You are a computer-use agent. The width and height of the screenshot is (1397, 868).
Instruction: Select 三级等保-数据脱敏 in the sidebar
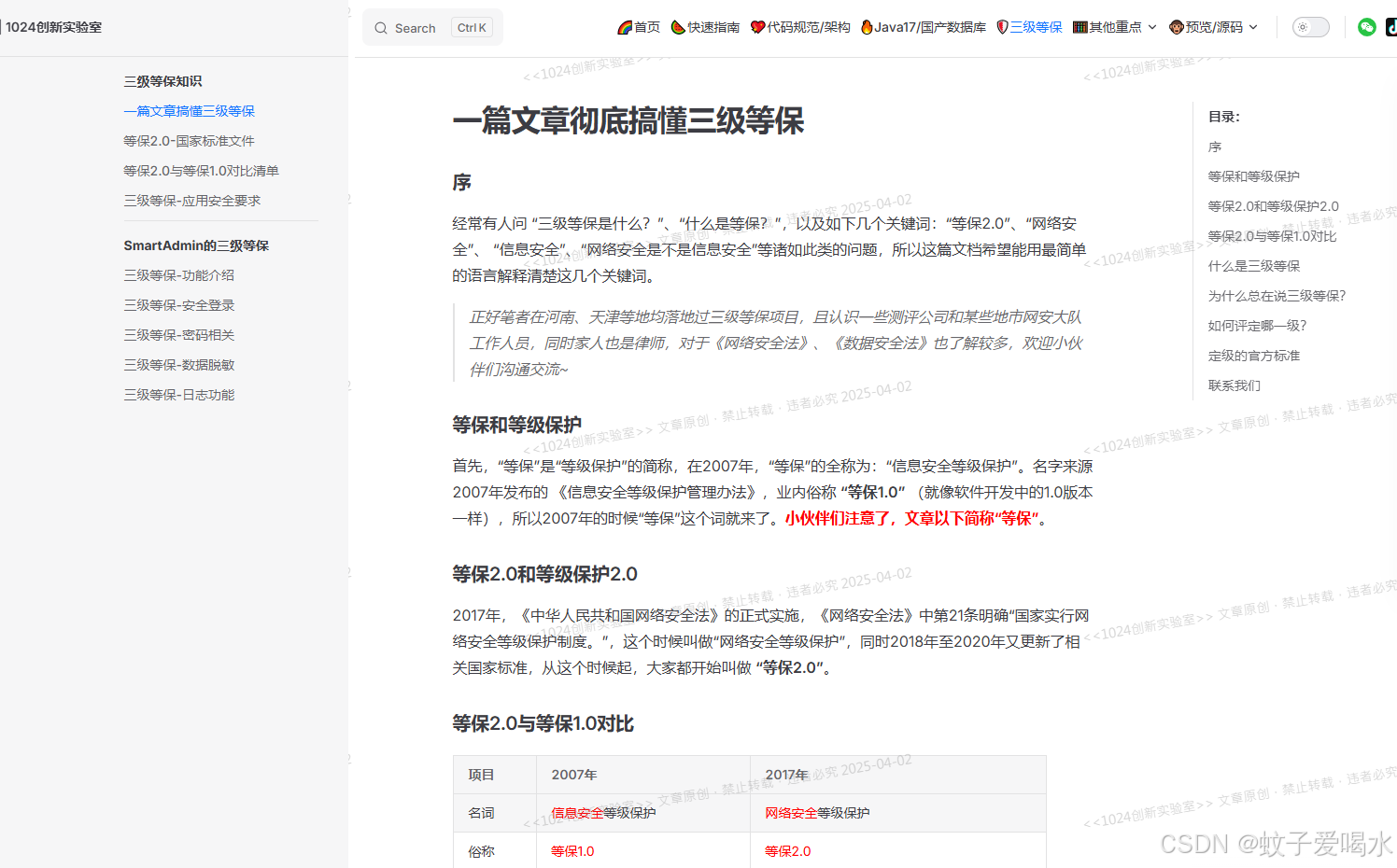[x=179, y=364]
